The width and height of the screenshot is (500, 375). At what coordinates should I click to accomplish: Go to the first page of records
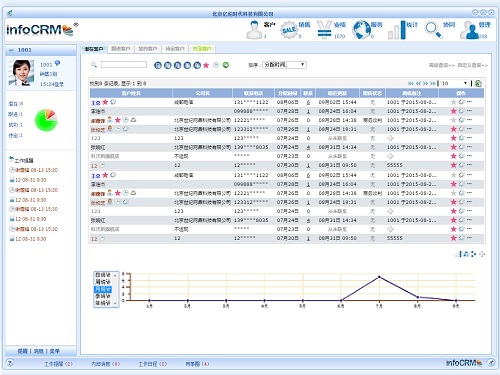[x=411, y=83]
